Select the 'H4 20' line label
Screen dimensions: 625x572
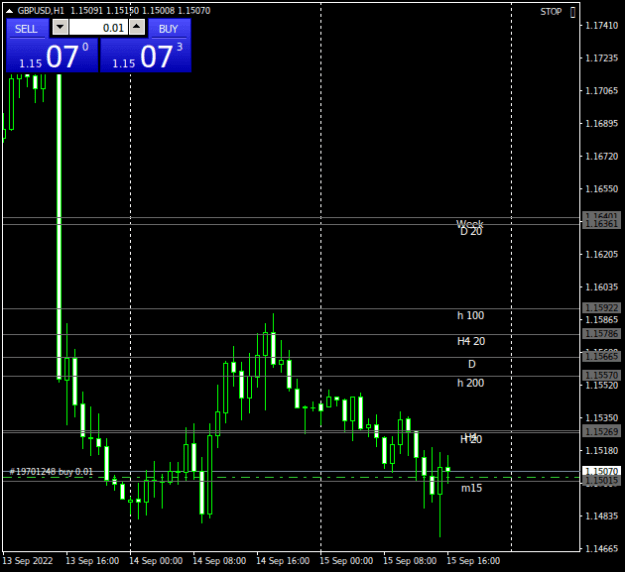coord(471,341)
